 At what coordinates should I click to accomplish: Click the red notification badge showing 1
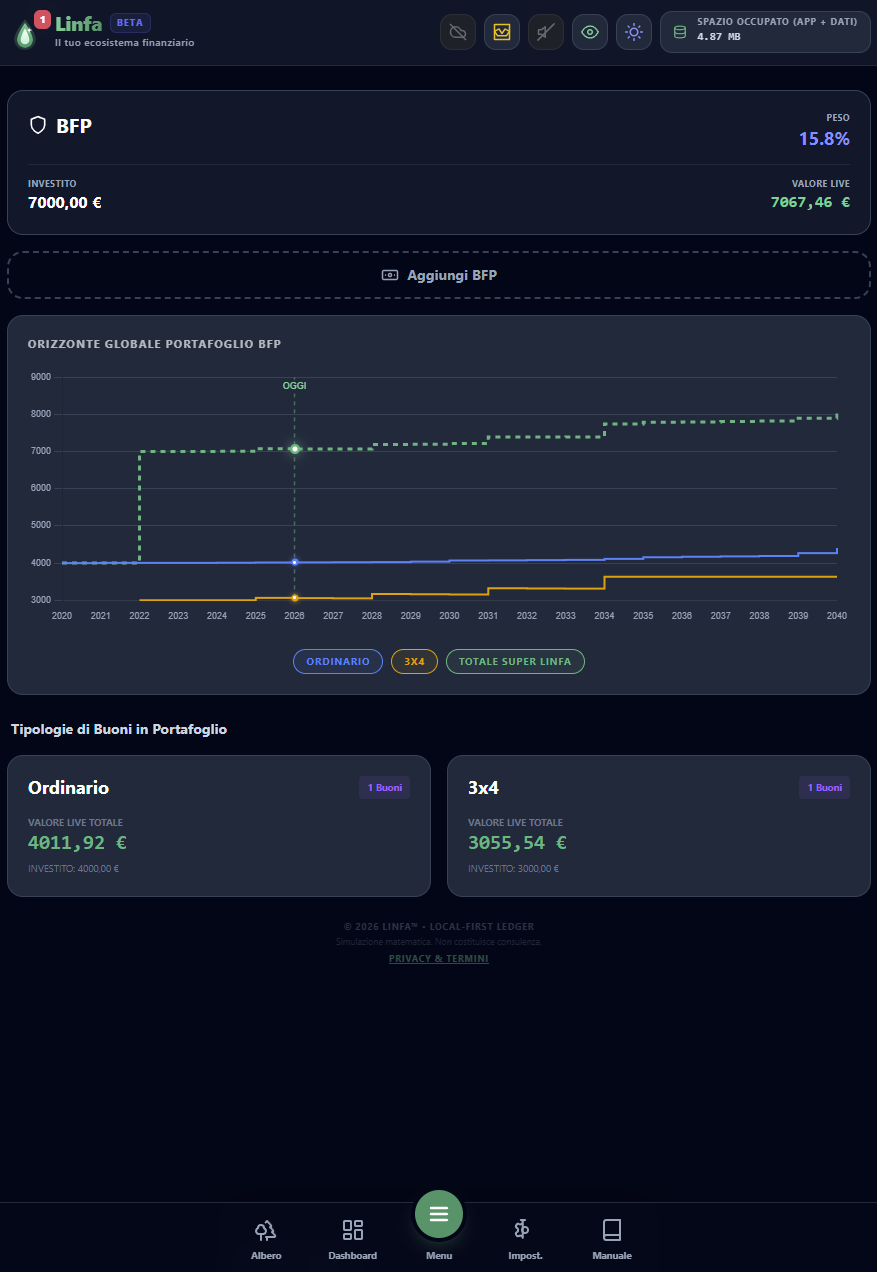pyautogui.click(x=42, y=19)
